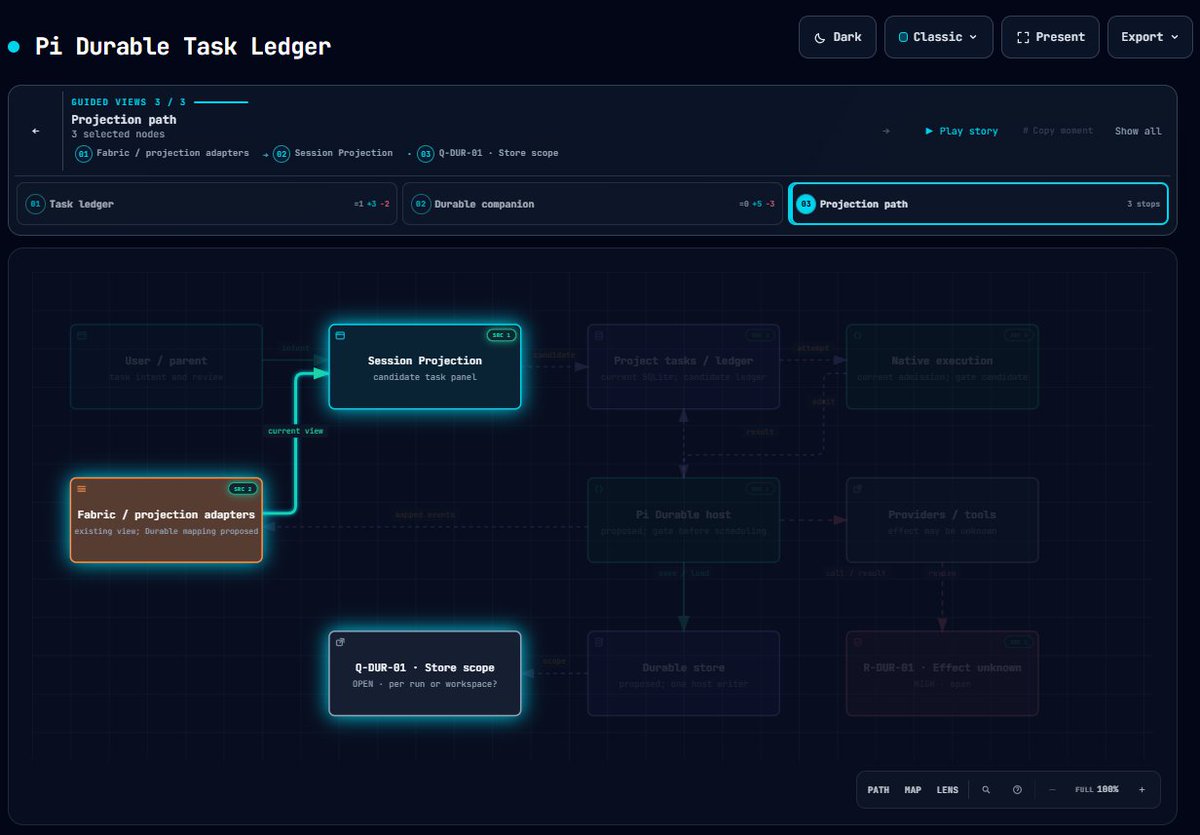Open search with the magnifier icon
This screenshot has height=835, width=1200.
986,790
